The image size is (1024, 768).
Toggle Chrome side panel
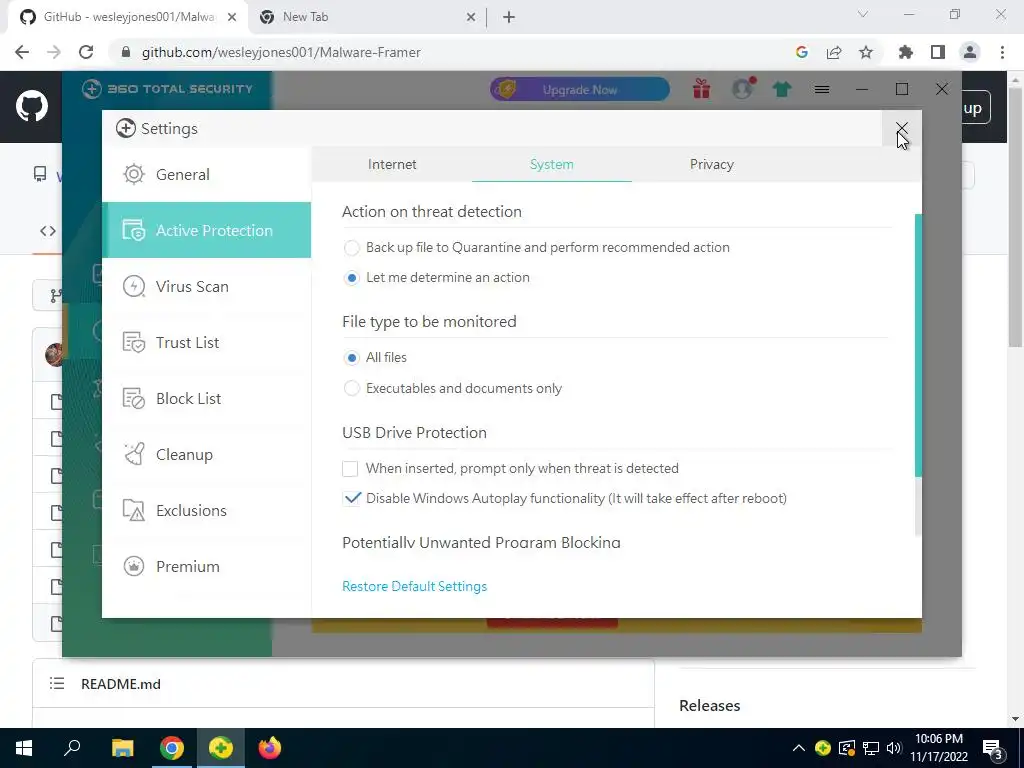[x=938, y=52]
